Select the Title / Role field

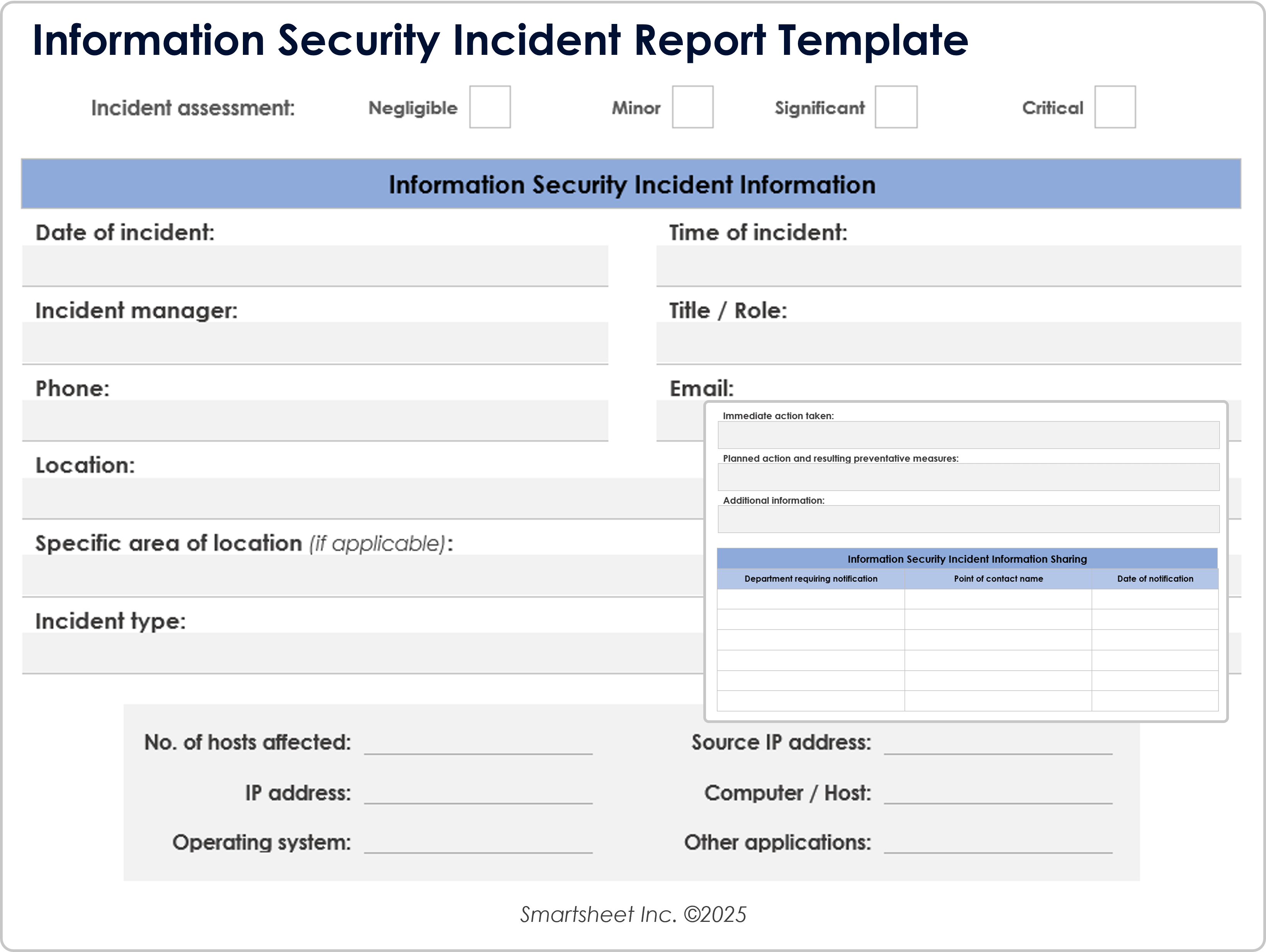click(948, 343)
